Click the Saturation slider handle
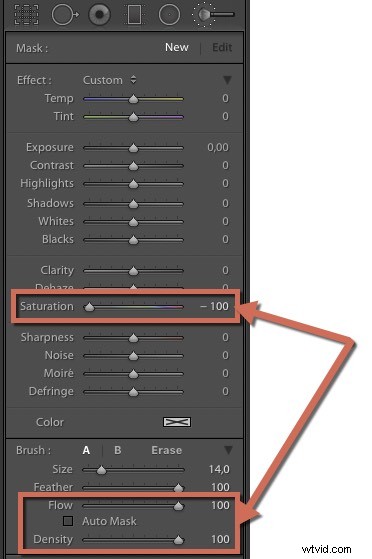 pyautogui.click(x=89, y=307)
